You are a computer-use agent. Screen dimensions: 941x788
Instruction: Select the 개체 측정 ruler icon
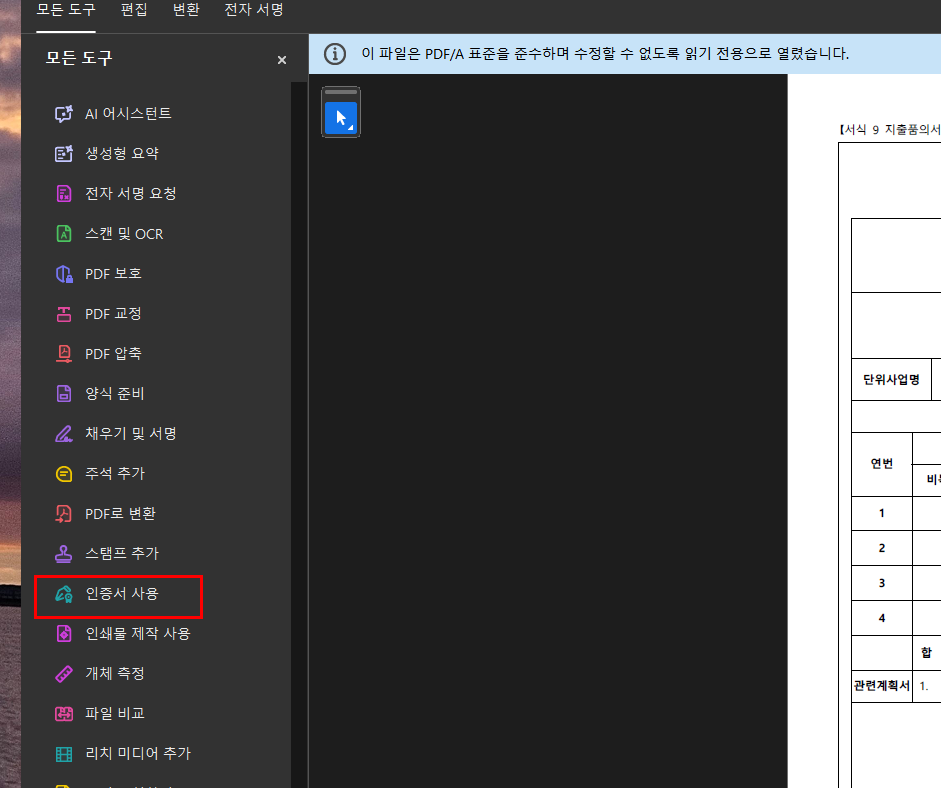pos(64,673)
